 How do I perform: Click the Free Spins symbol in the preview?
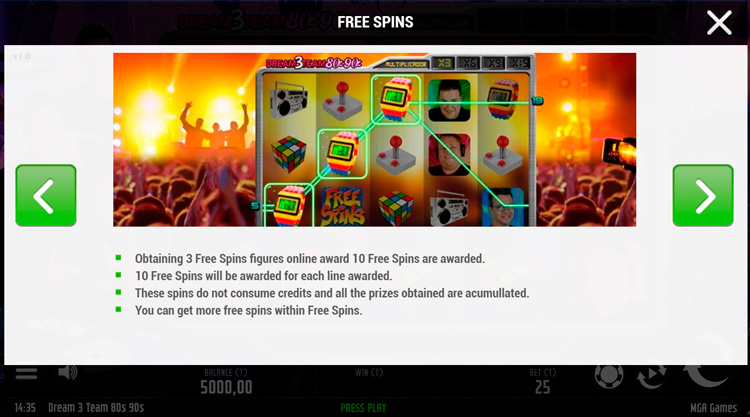(343, 206)
